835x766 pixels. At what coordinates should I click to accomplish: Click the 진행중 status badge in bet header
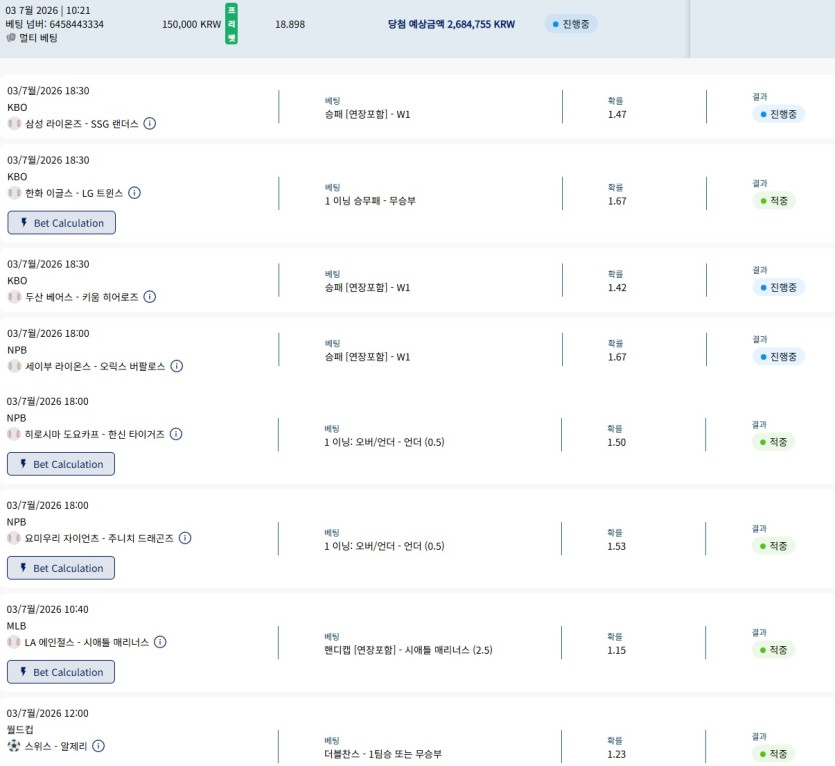571,24
